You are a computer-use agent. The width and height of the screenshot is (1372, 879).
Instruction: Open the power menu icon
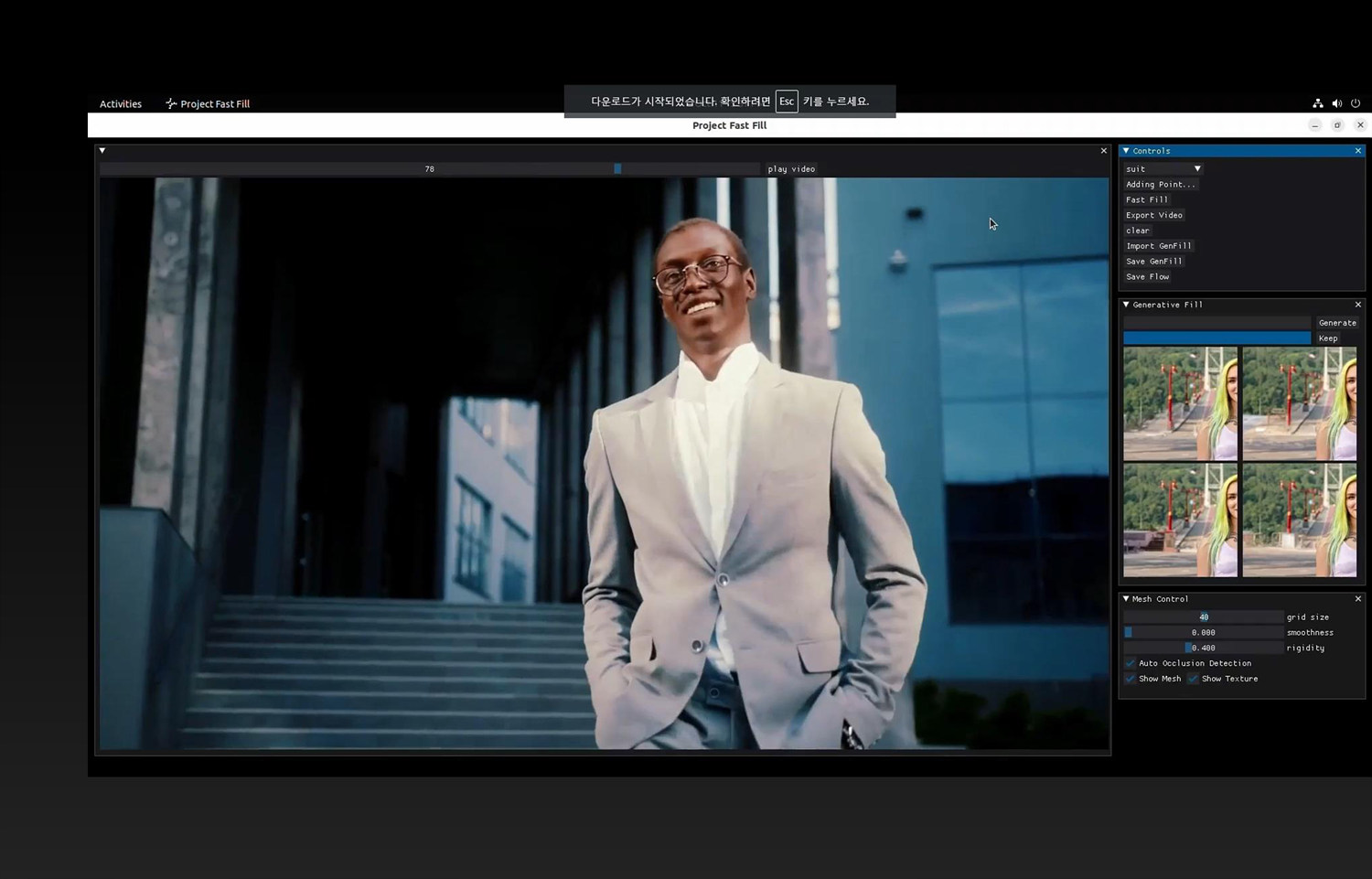click(1356, 103)
